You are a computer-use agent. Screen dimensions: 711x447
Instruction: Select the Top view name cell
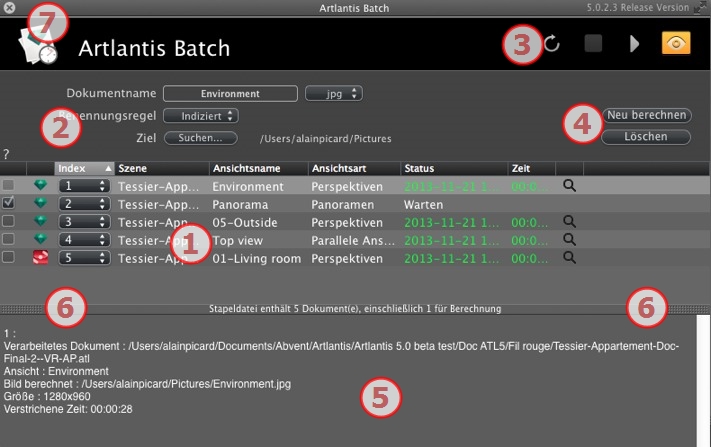tap(238, 241)
